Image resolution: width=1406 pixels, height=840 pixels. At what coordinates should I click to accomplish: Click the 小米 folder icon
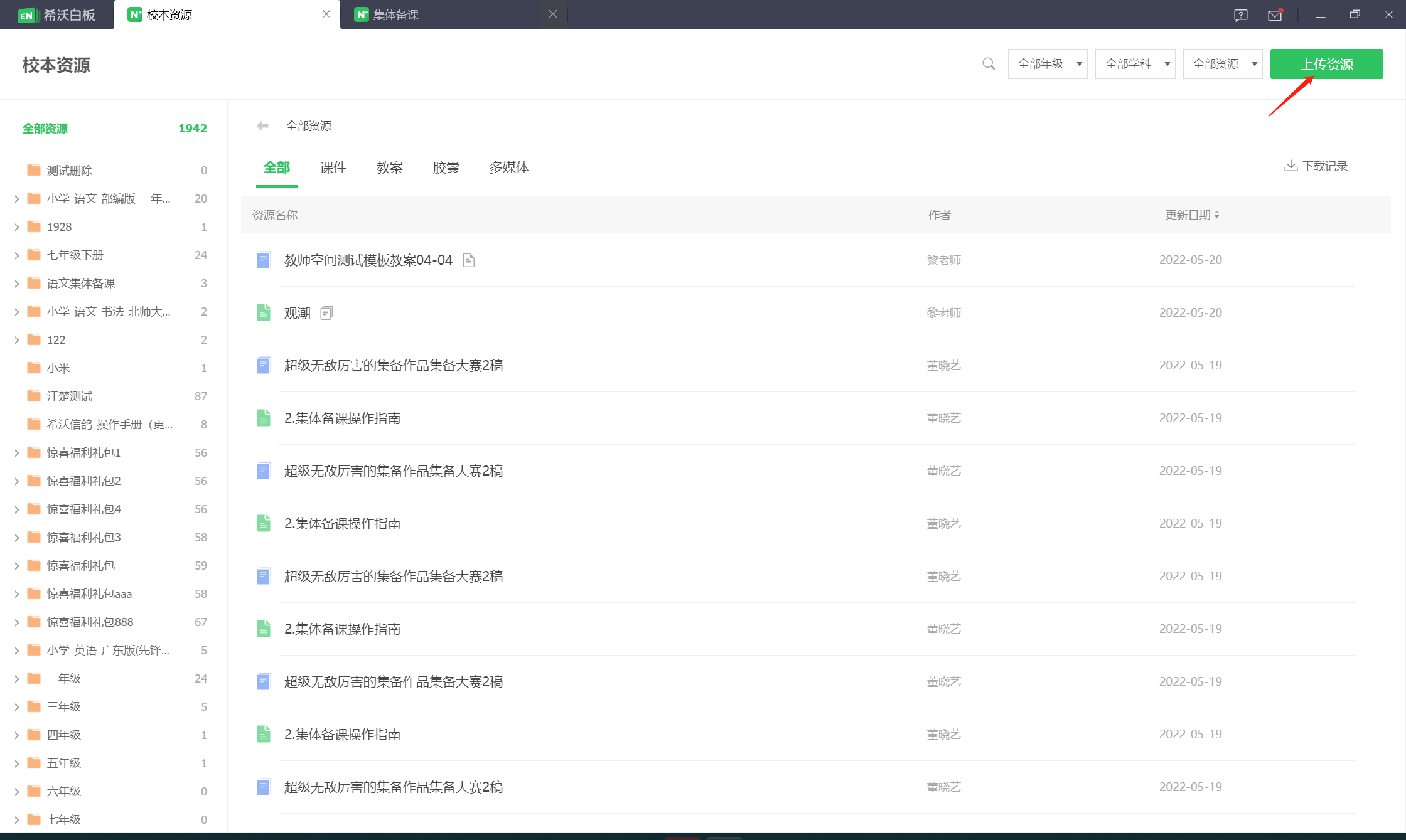point(34,368)
